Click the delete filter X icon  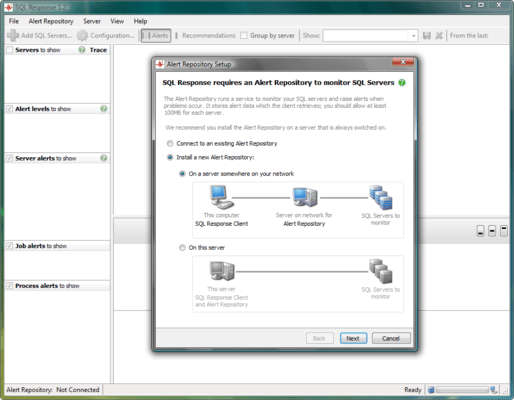[x=439, y=35]
